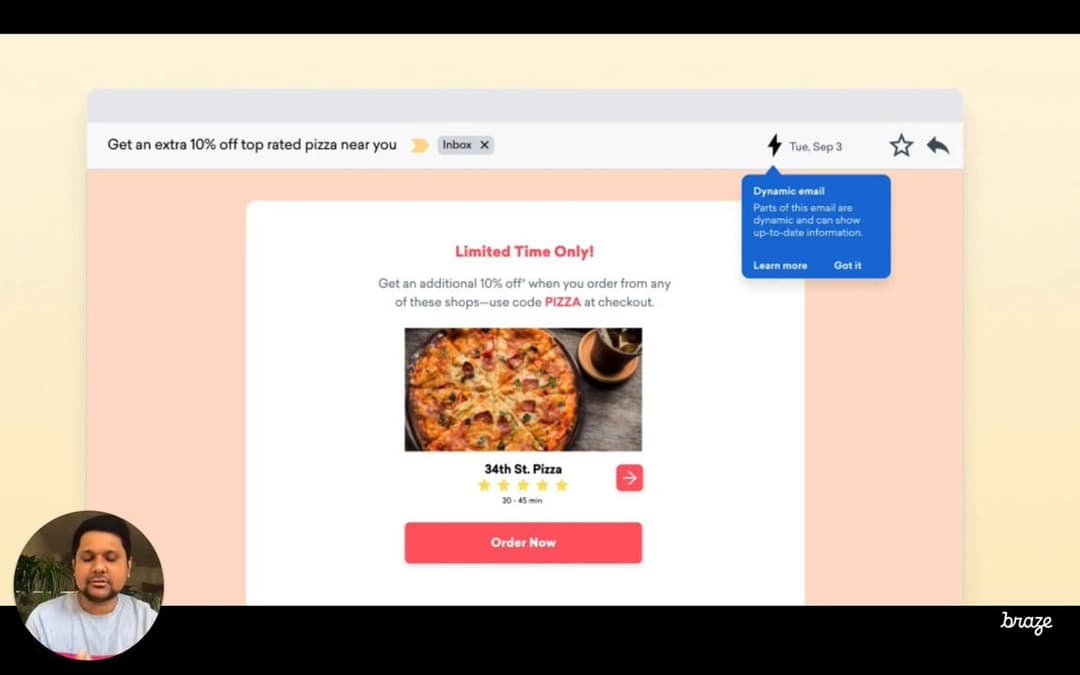Click the Order Now button
This screenshot has width=1080, height=675.
tap(523, 543)
